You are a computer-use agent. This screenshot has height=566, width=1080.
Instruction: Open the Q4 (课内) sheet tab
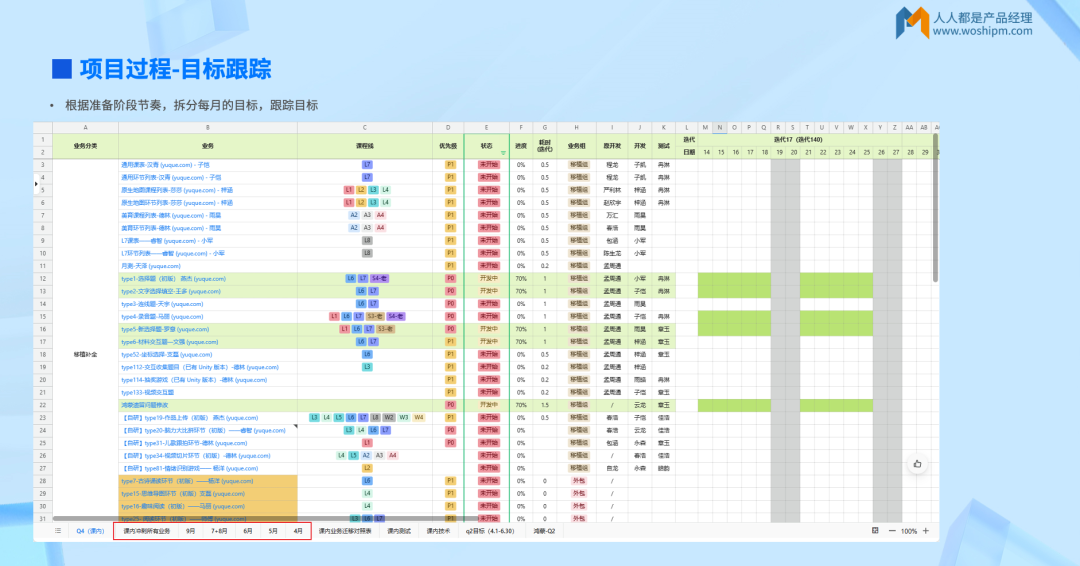pyautogui.click(x=90, y=531)
